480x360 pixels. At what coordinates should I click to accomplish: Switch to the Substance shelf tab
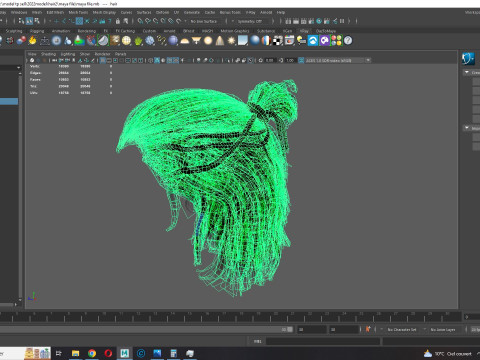pos(266,31)
